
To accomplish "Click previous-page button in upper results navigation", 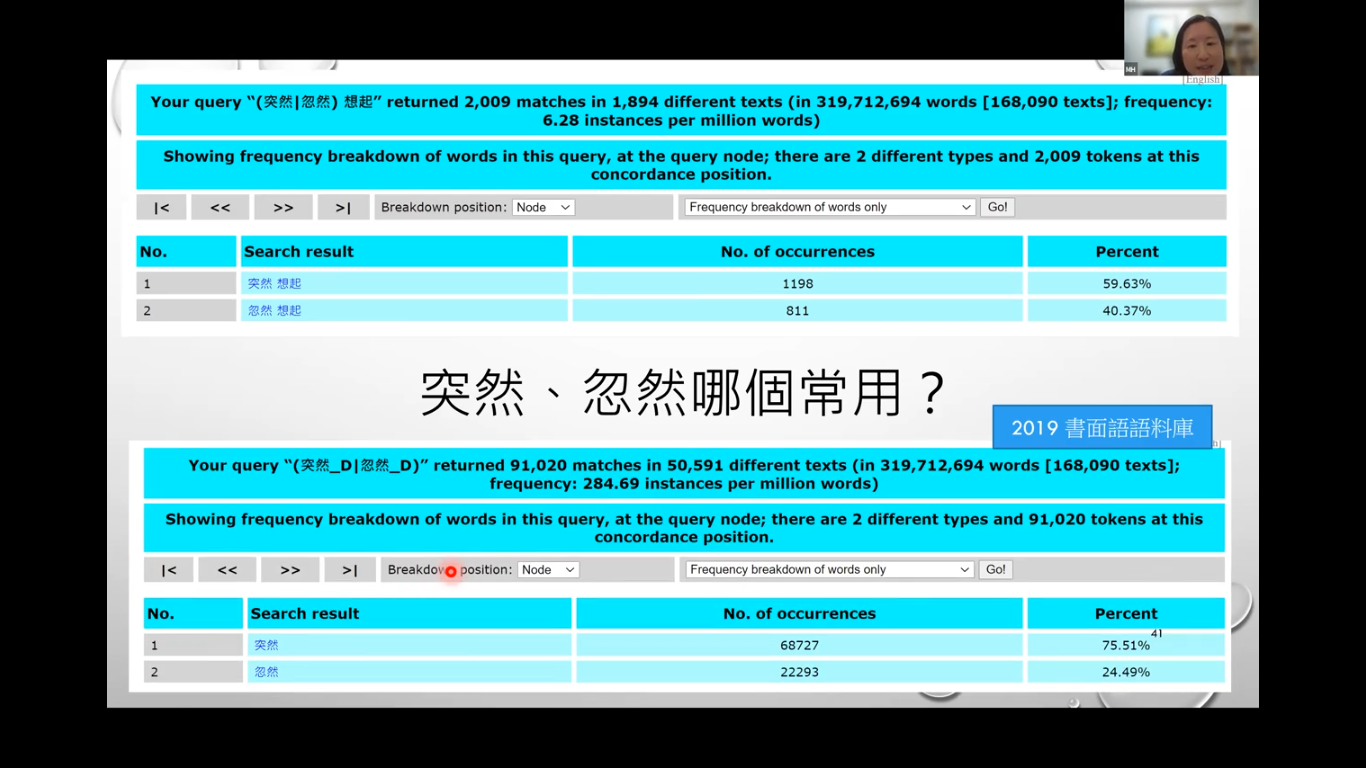I will pos(220,207).
